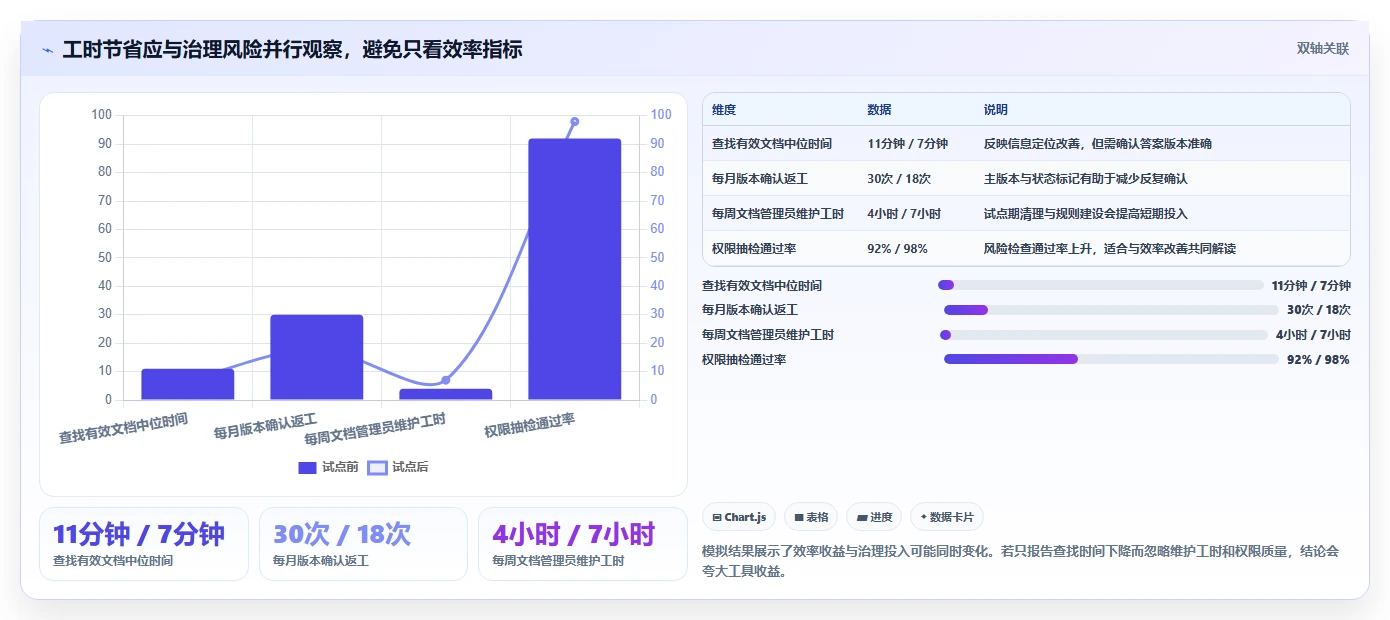This screenshot has height=620, width=1390.
Task: Click the 维度 table header
Action: [x=724, y=110]
